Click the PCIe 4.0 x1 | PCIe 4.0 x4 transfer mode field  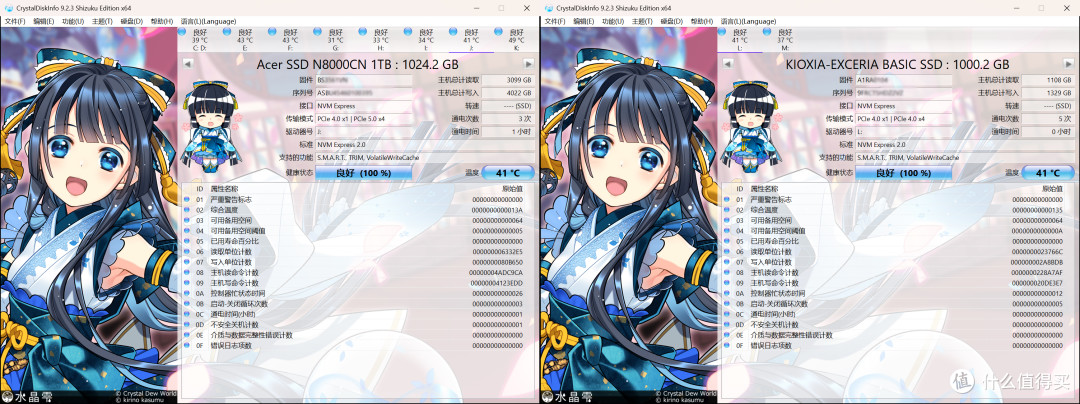tap(903, 119)
